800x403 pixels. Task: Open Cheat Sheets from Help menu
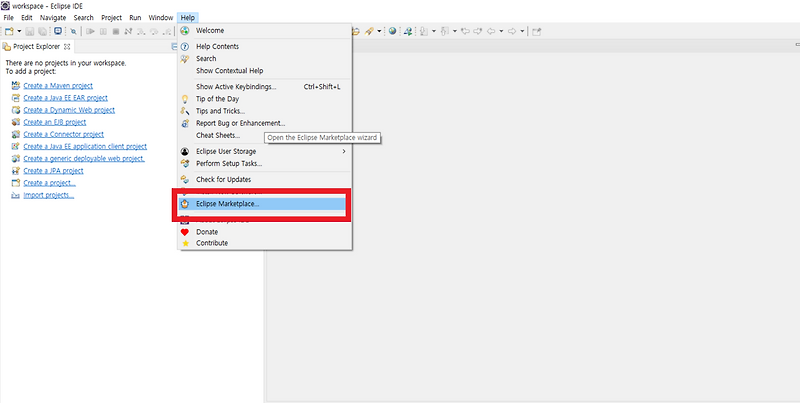point(264,136)
